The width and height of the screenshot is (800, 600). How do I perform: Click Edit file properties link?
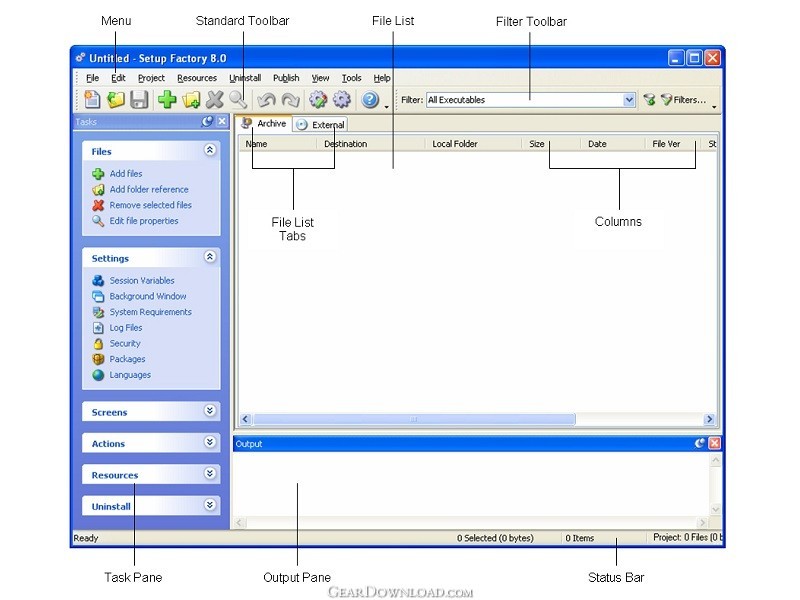(144, 221)
